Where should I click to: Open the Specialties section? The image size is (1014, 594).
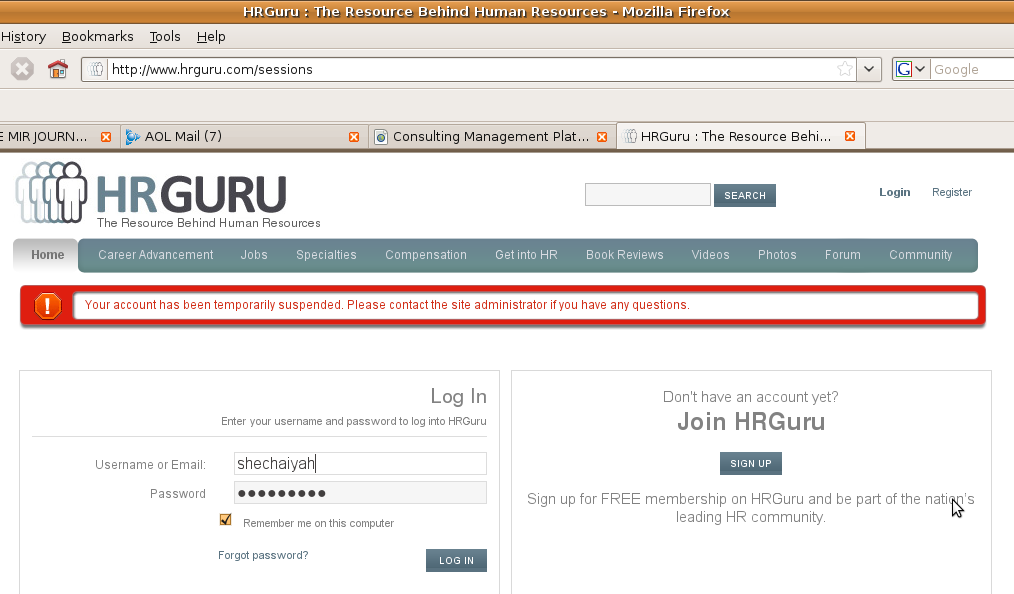[x=326, y=255]
